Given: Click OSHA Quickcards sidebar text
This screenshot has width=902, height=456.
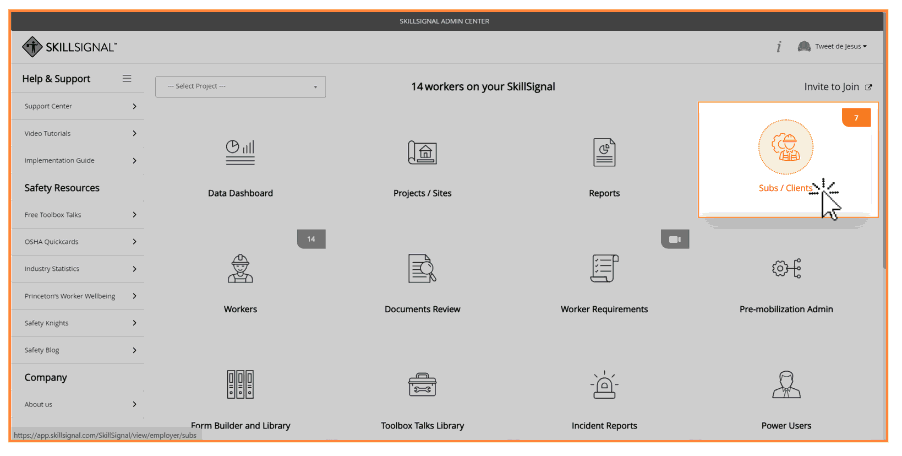Looking at the screenshot, I should click(x=51, y=242).
